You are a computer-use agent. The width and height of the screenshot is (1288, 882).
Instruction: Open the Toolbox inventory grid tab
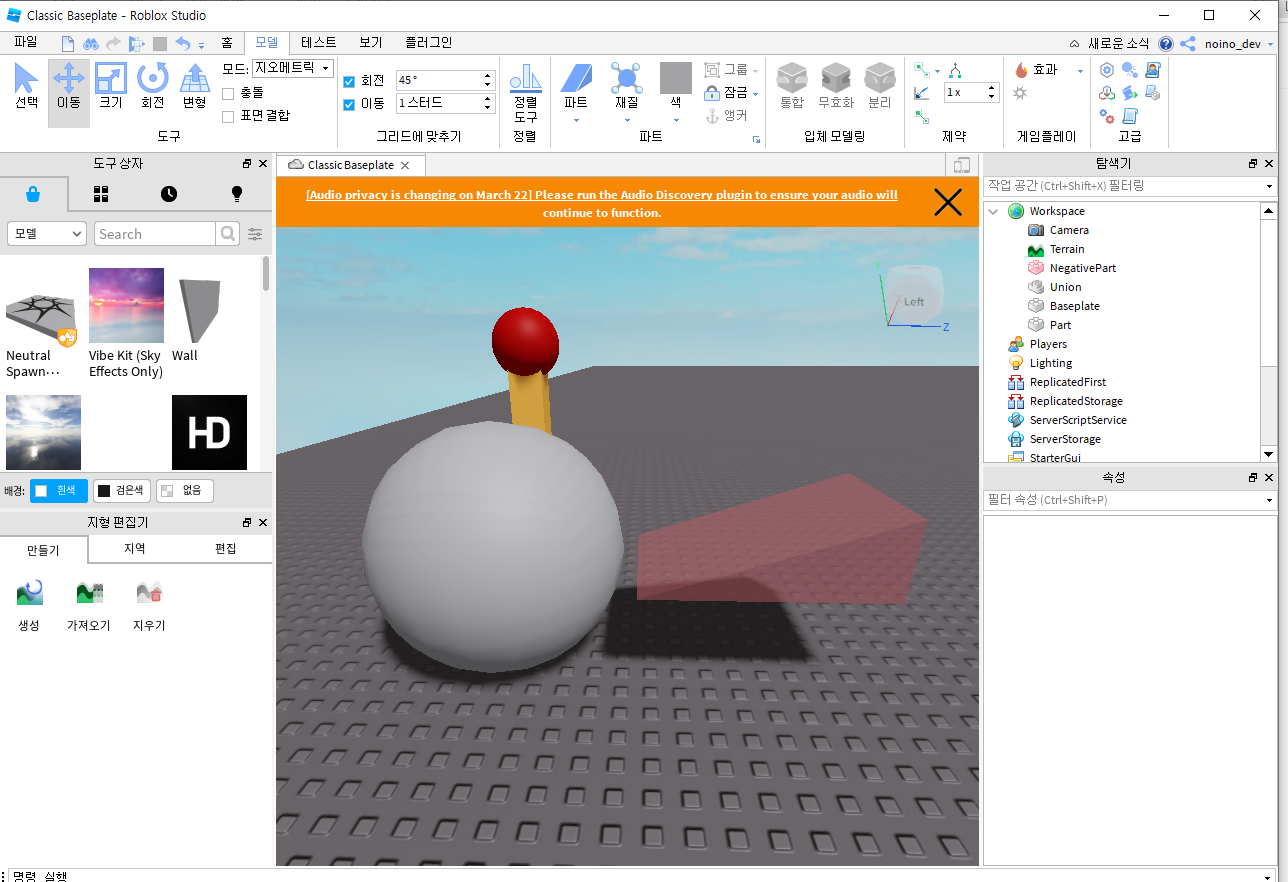pos(101,194)
